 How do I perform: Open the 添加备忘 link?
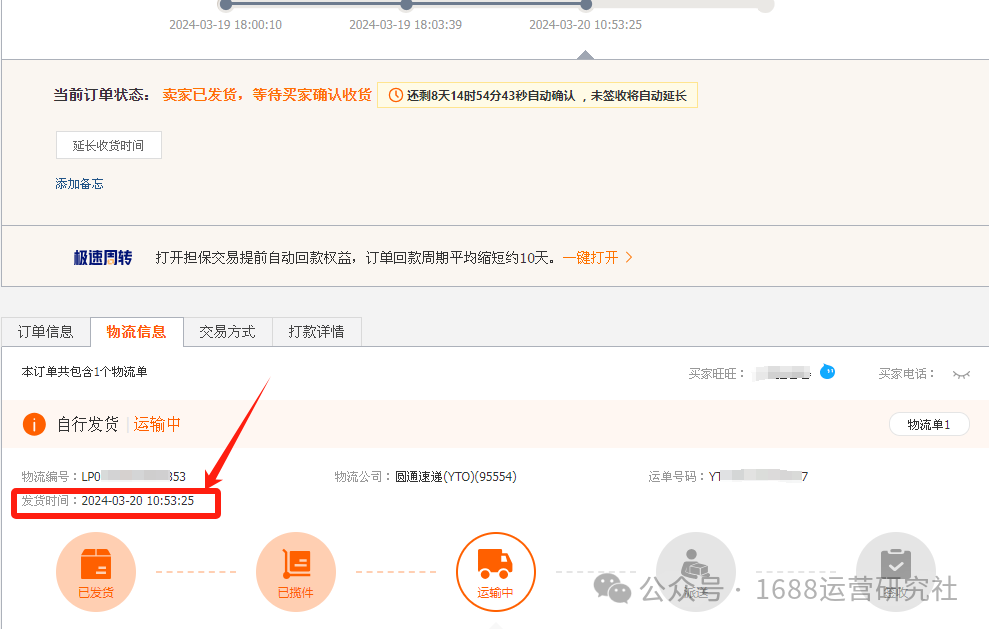point(79,184)
